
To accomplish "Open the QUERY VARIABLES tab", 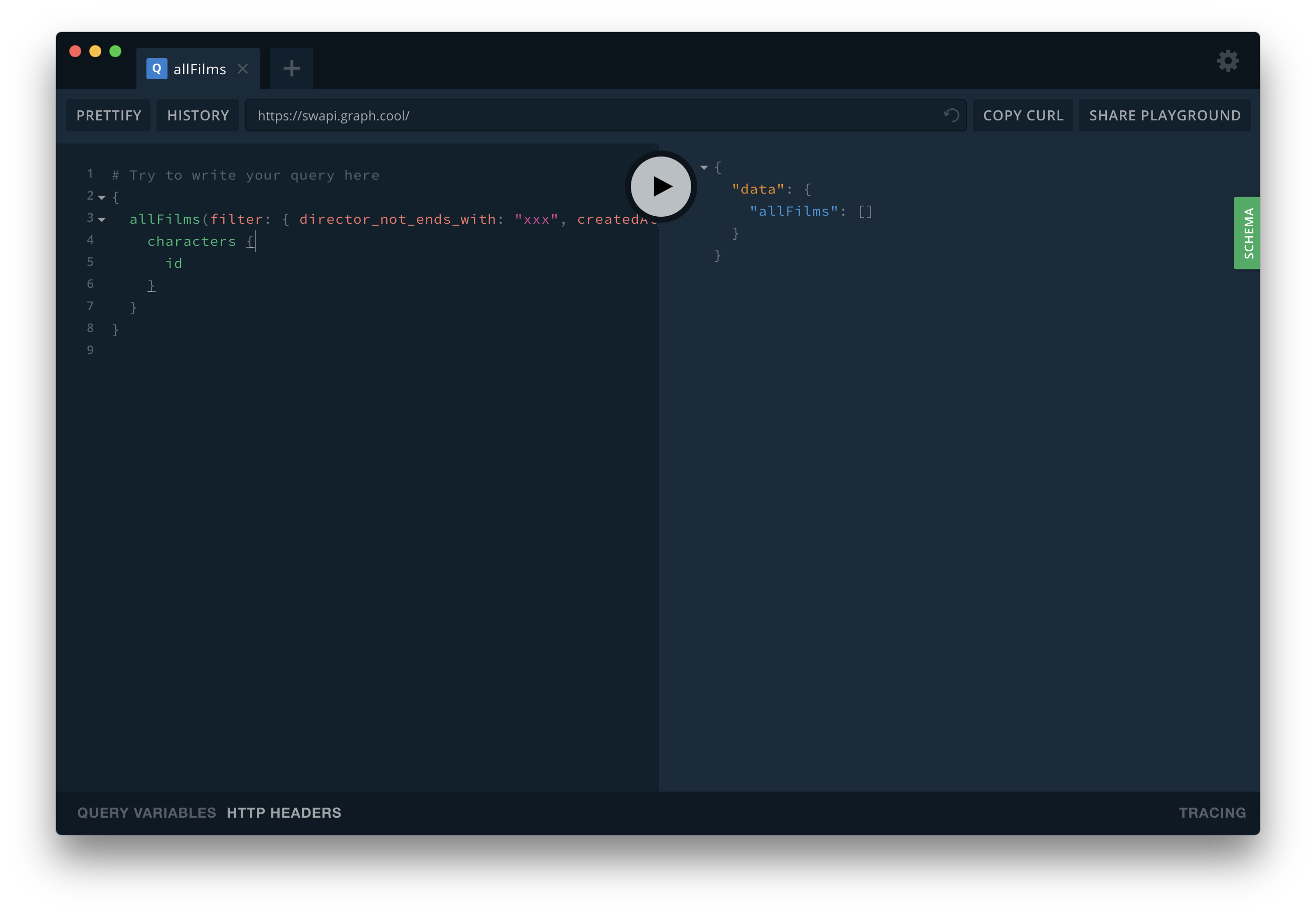I will (x=146, y=812).
